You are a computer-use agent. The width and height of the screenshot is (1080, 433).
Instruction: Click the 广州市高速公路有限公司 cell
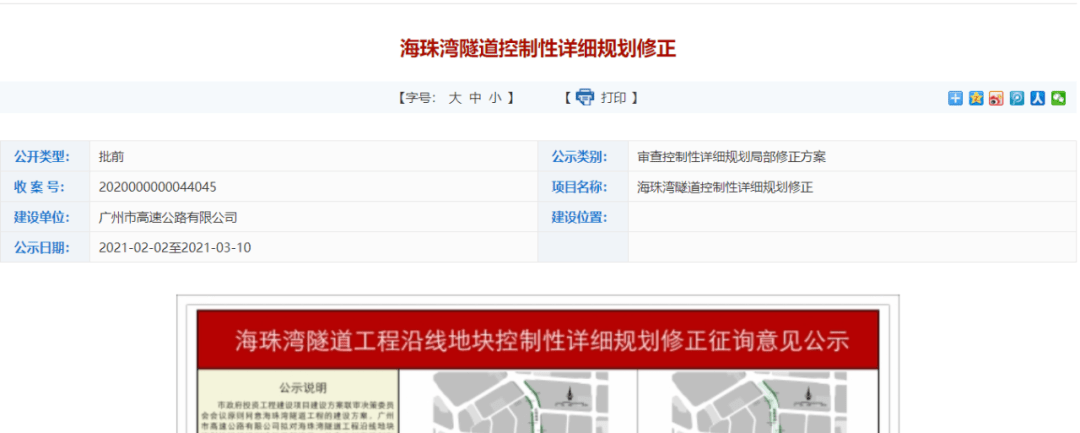click(168, 217)
